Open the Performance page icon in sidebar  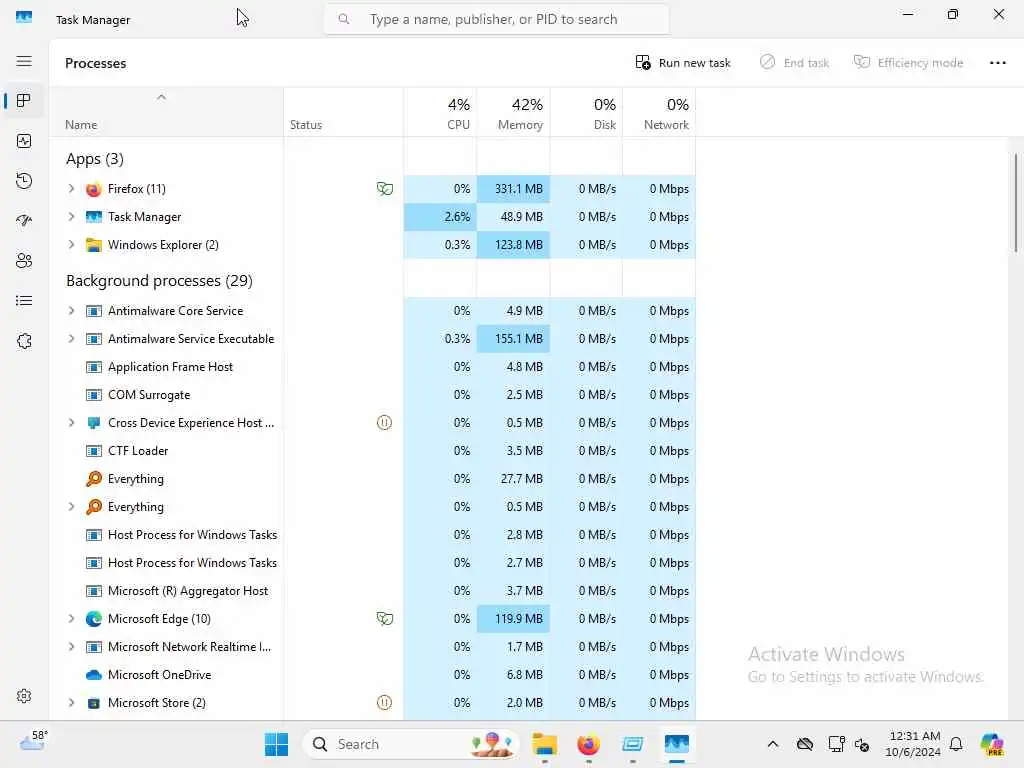[24, 141]
